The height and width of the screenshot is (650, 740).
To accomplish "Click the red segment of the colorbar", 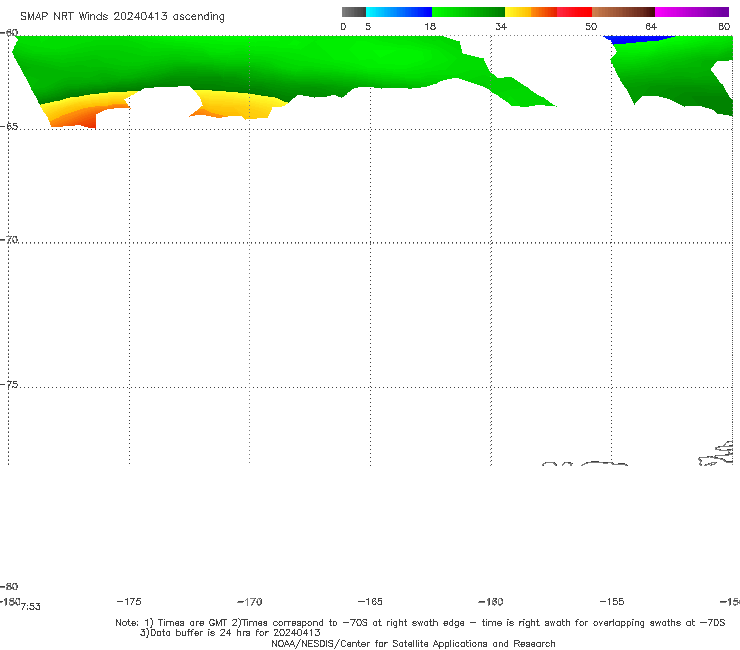I will point(574,12).
